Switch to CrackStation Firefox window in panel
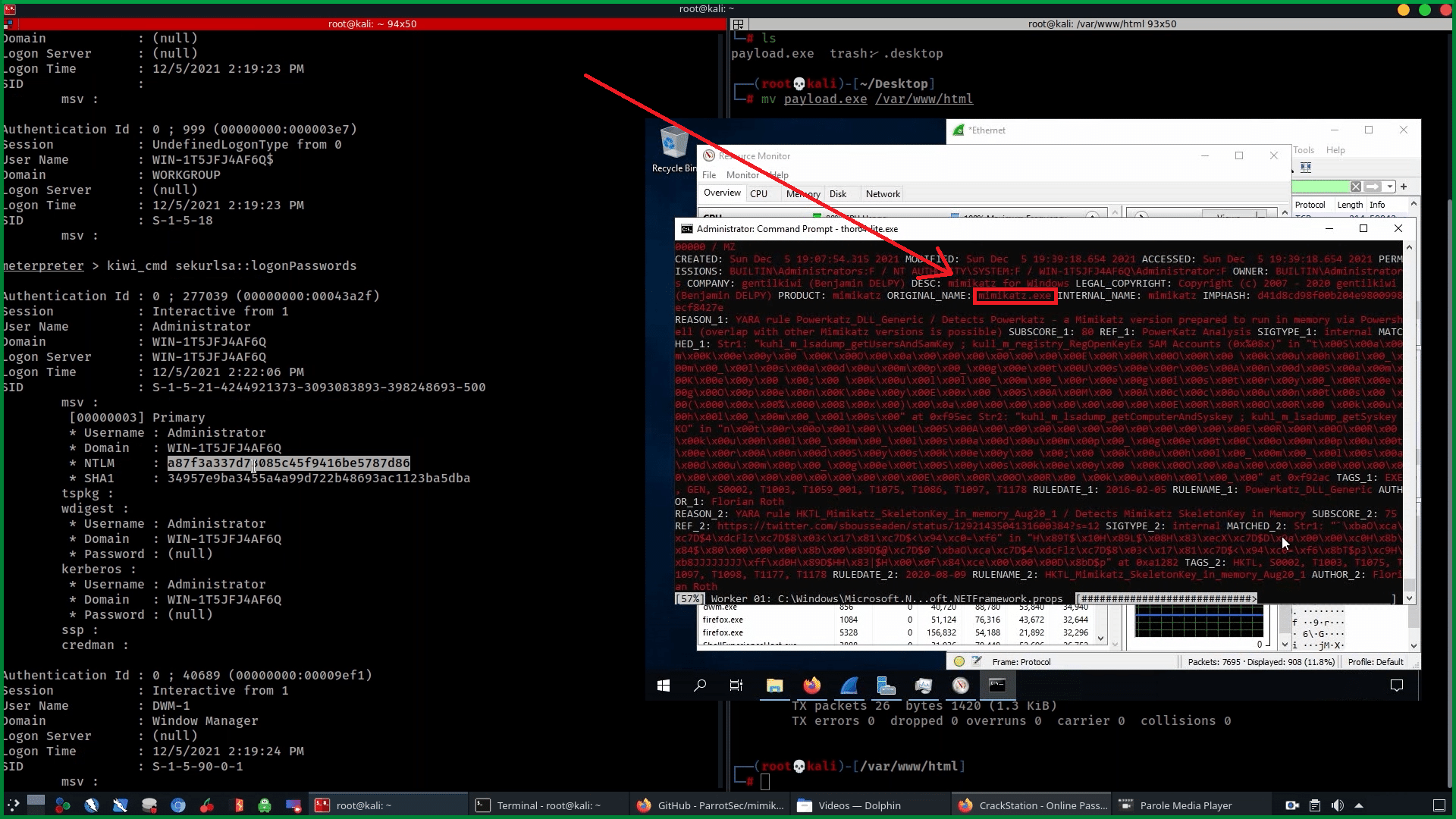The height and width of the screenshot is (819, 1456). [1033, 805]
